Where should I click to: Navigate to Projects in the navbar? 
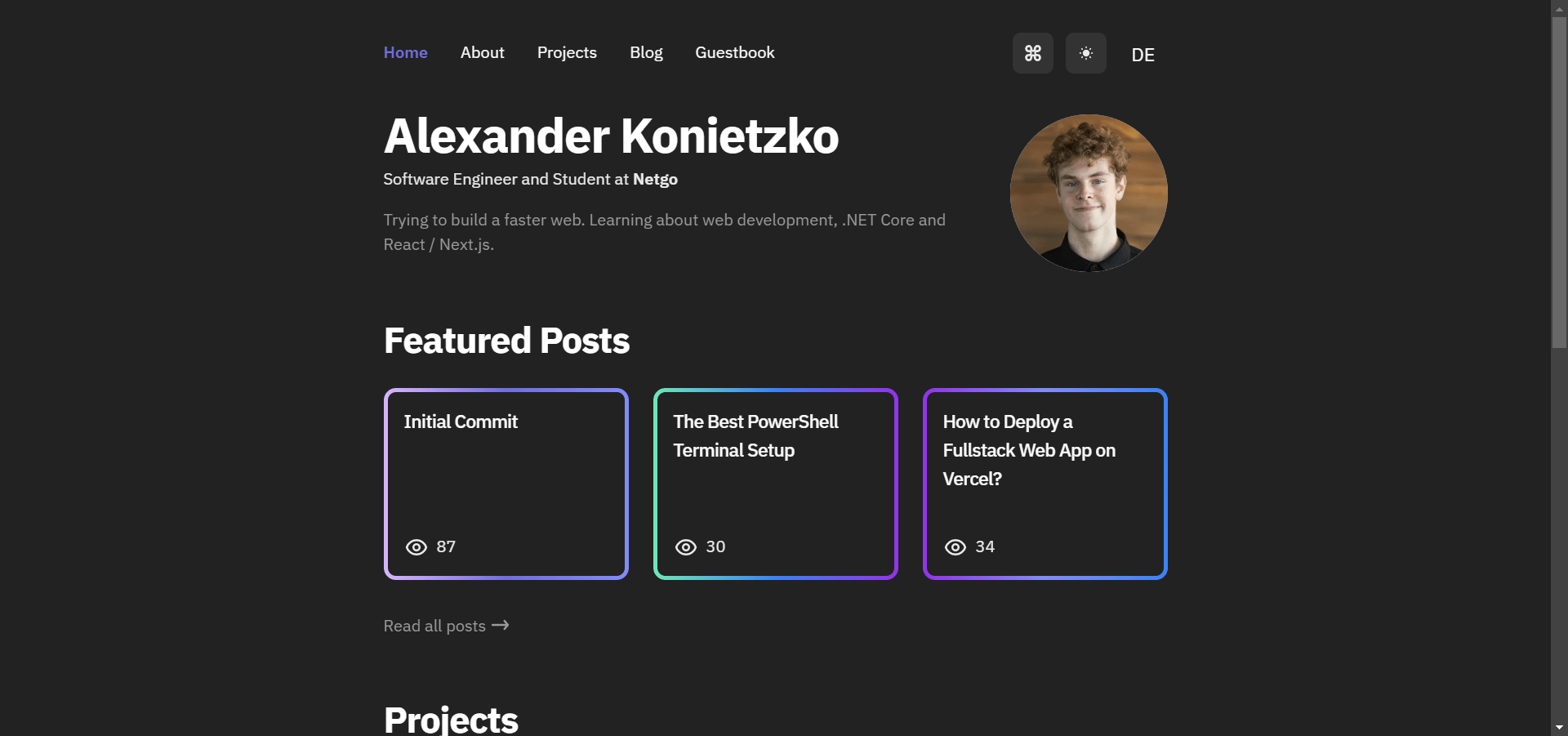pos(567,52)
